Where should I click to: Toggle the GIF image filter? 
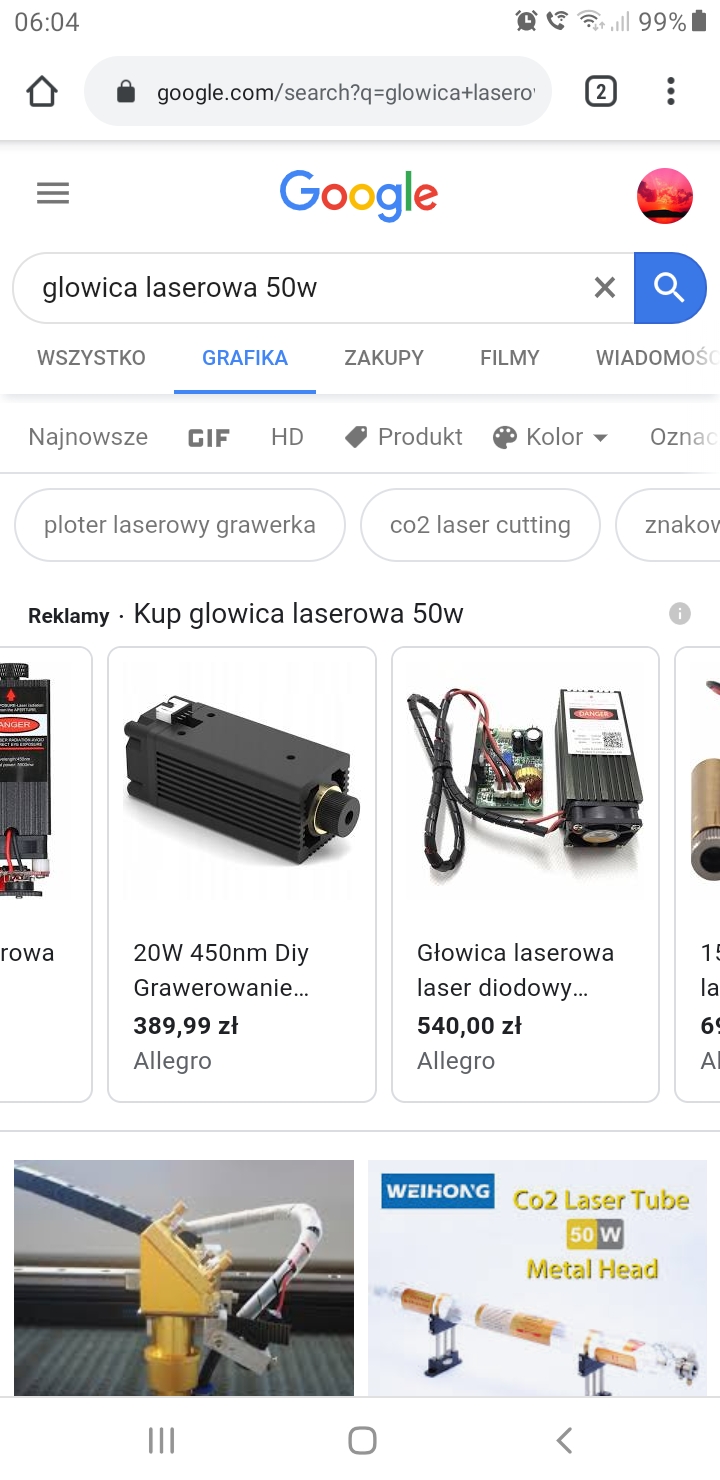(209, 437)
